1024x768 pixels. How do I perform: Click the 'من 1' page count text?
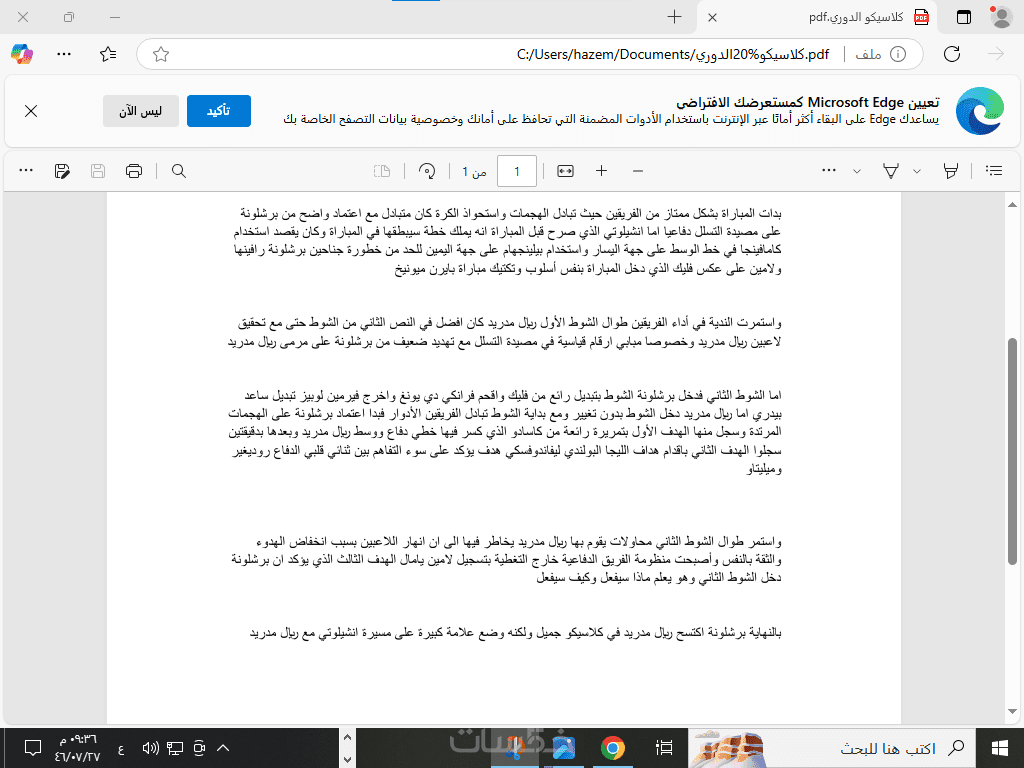pyautogui.click(x=475, y=172)
